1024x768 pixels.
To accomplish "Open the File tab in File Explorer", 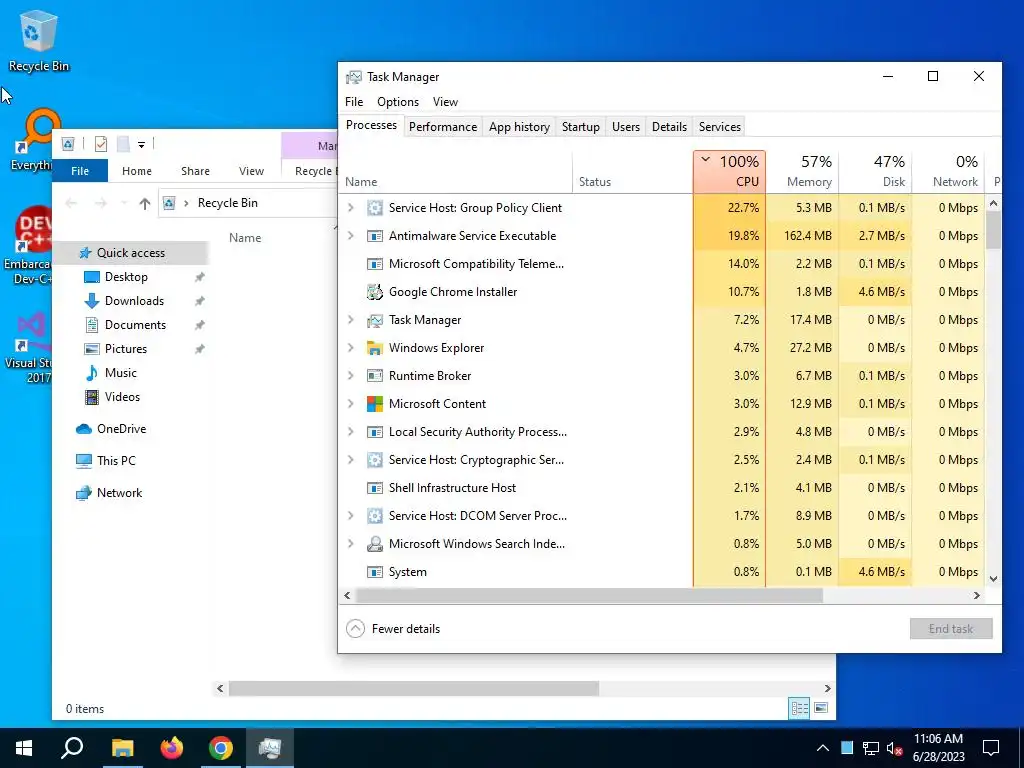I will [x=80, y=171].
